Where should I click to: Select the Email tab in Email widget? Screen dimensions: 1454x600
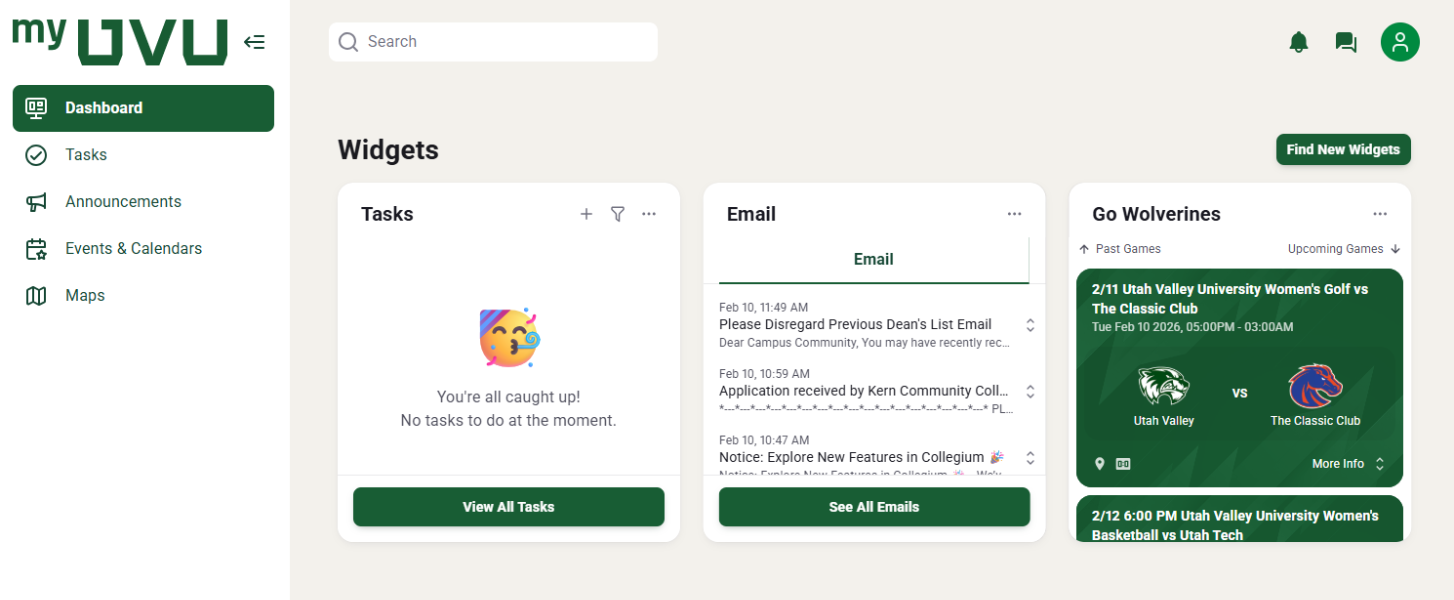[x=873, y=260]
